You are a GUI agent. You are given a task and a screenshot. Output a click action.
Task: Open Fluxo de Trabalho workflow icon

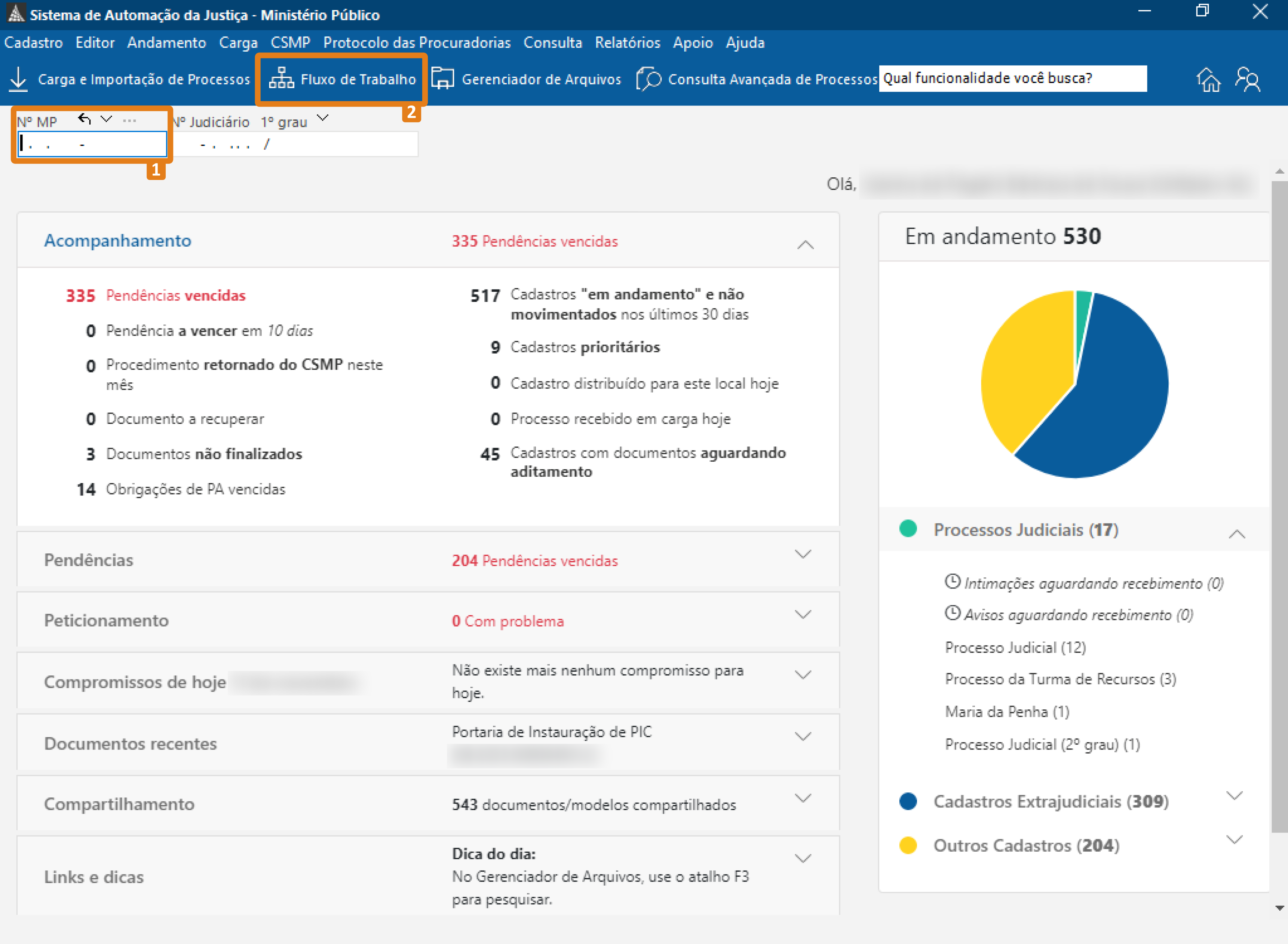(281, 79)
